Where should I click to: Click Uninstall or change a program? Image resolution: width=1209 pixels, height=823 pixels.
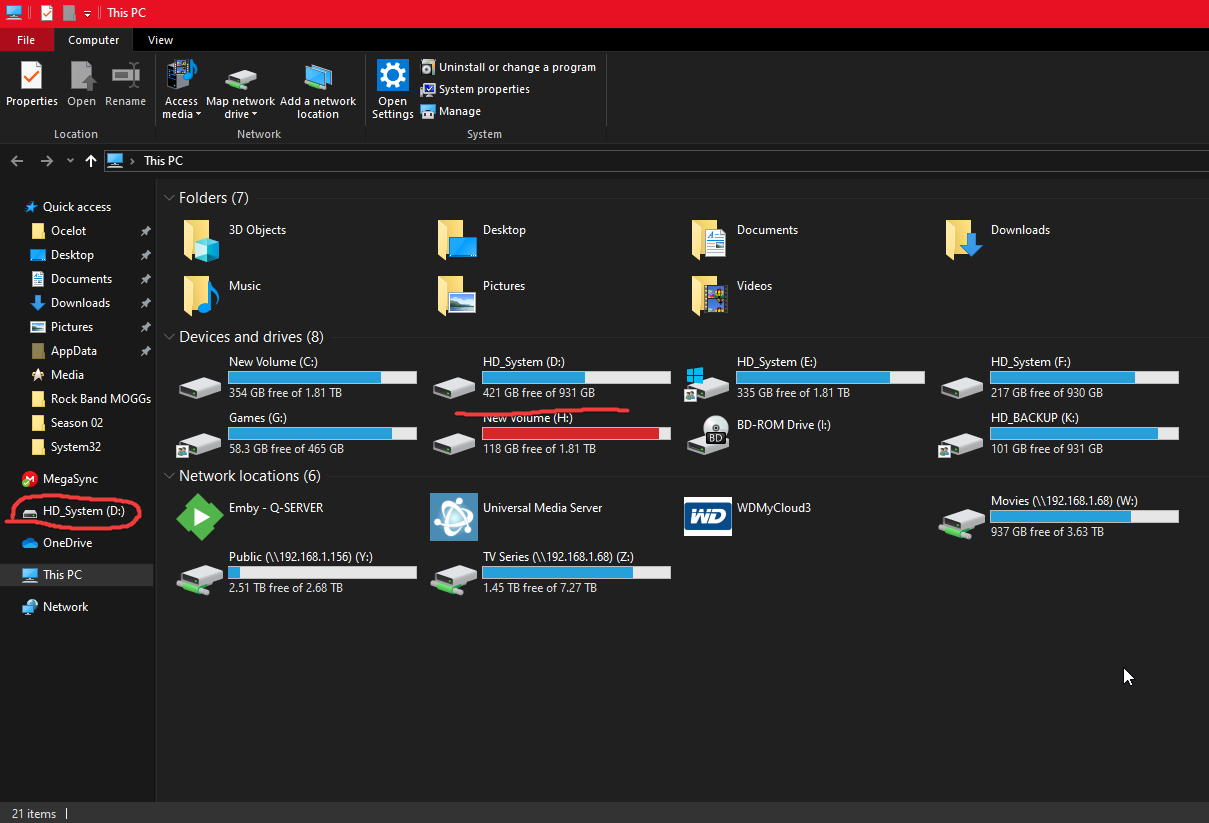click(x=508, y=67)
